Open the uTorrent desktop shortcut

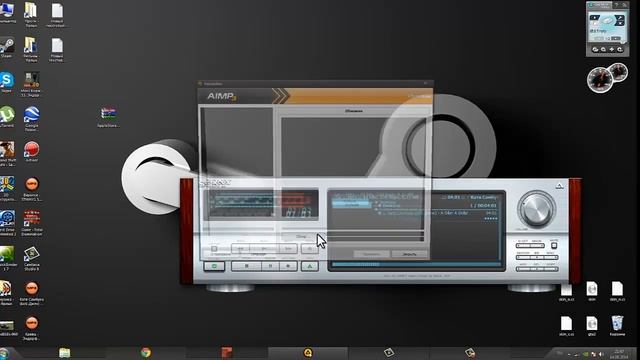(7, 116)
